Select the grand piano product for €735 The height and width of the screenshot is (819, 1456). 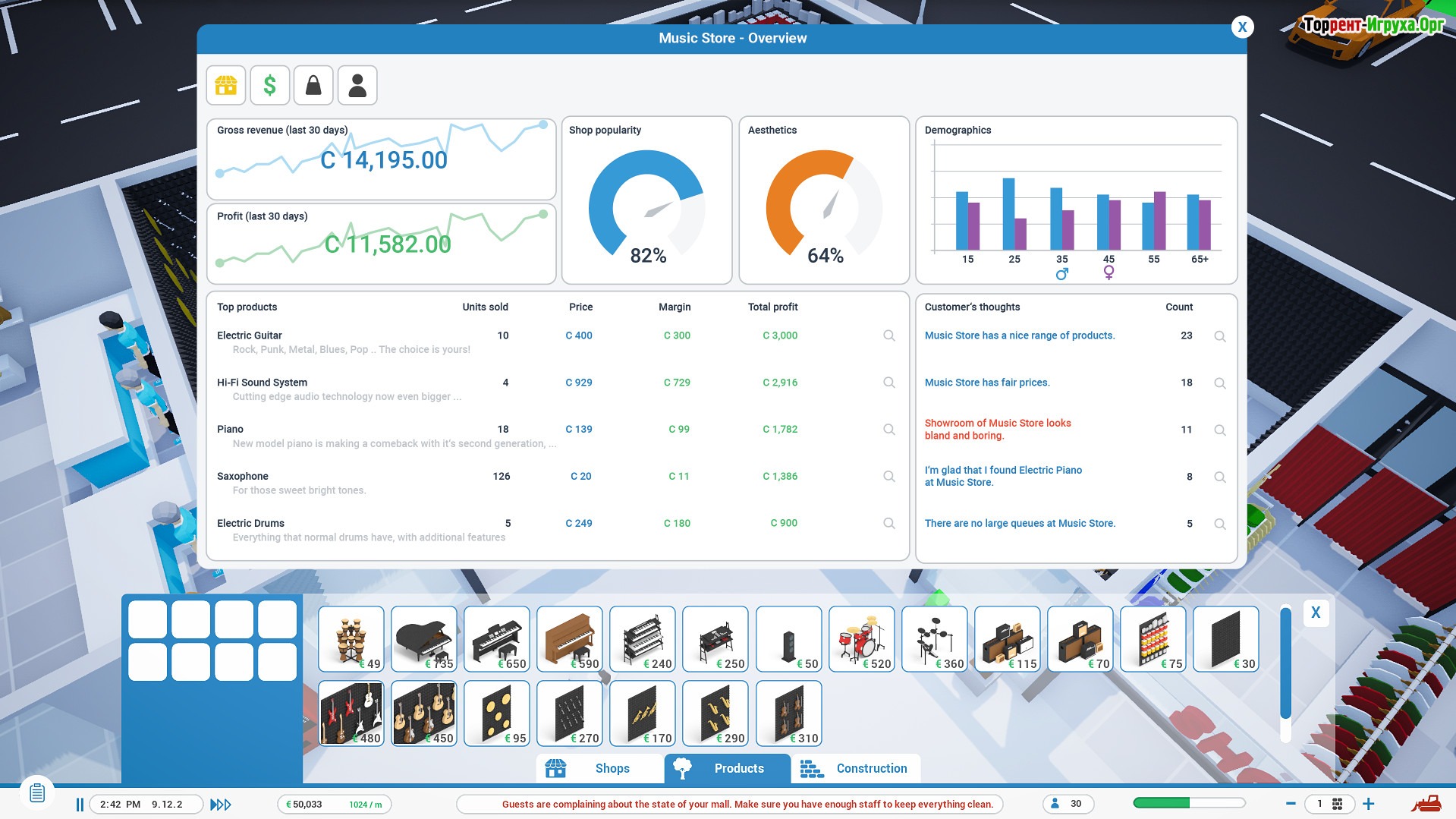pos(423,639)
